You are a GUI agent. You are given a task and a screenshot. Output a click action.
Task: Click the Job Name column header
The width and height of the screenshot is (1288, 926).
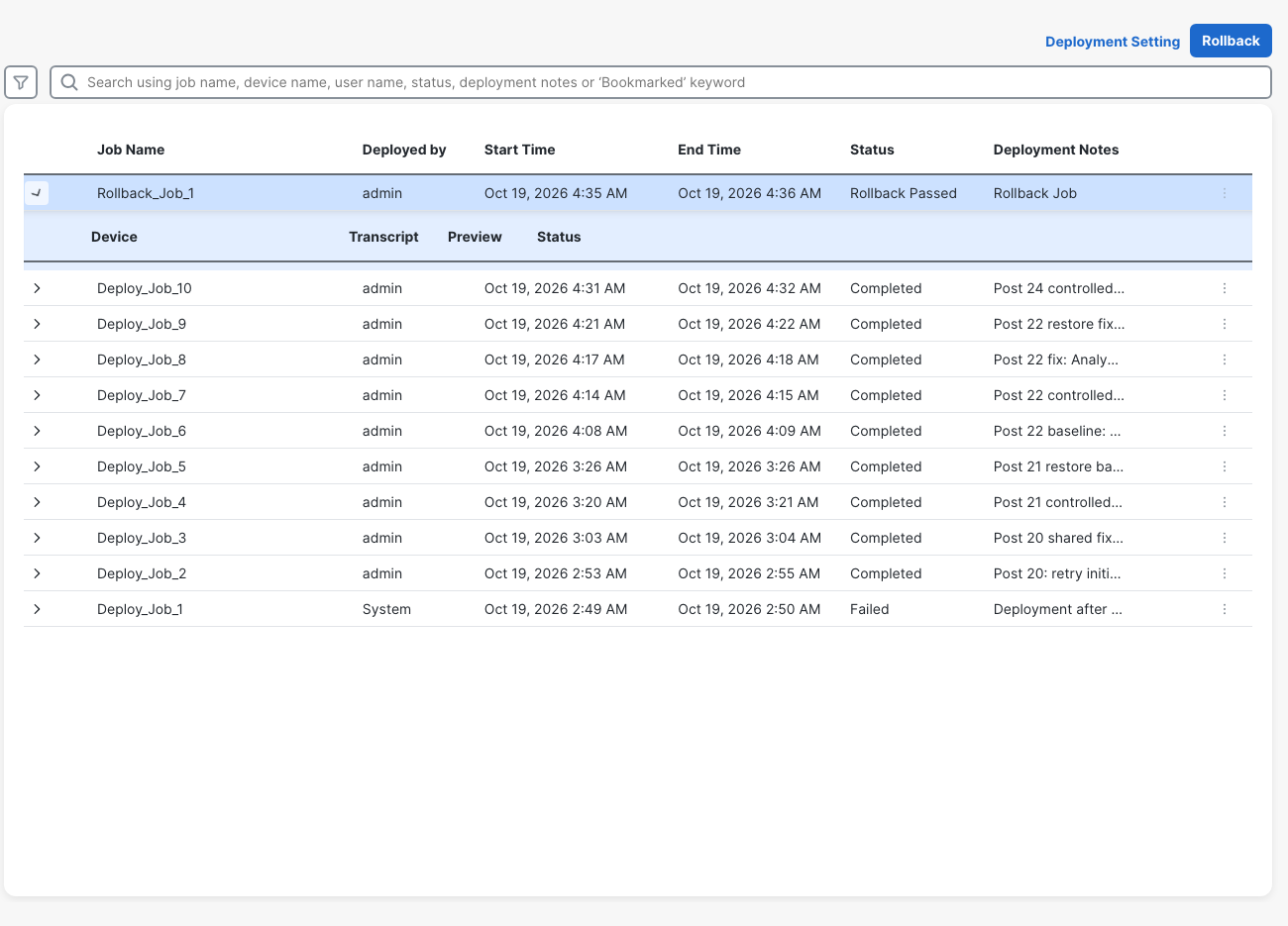pos(131,150)
